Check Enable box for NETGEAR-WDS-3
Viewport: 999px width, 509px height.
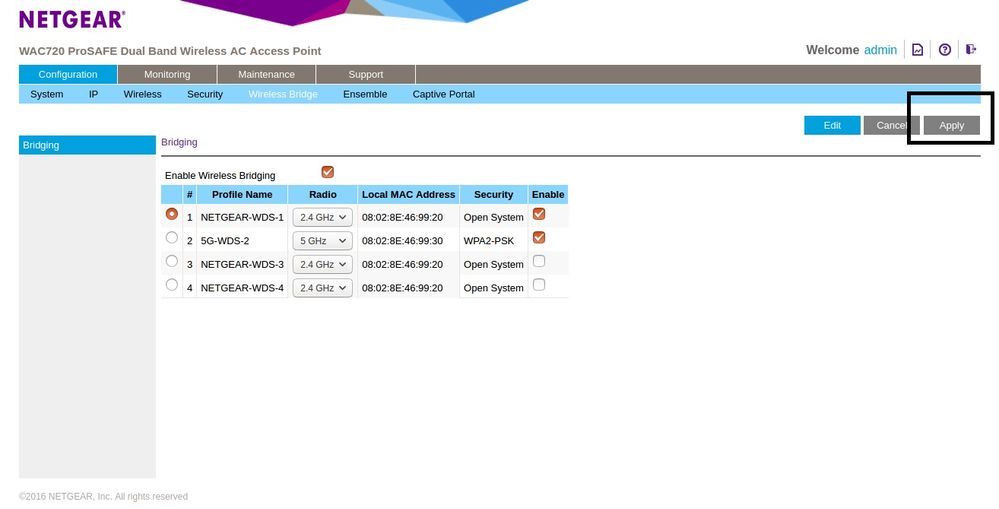pos(539,261)
